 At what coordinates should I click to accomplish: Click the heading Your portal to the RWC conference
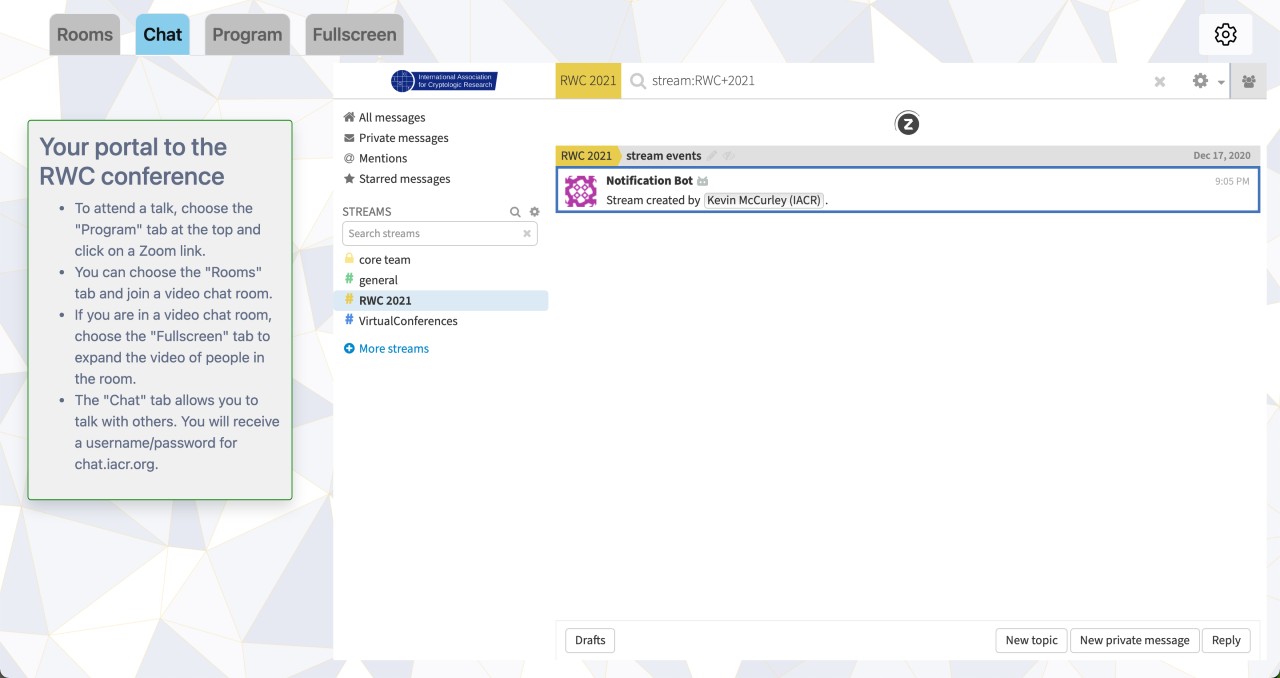coord(133,161)
